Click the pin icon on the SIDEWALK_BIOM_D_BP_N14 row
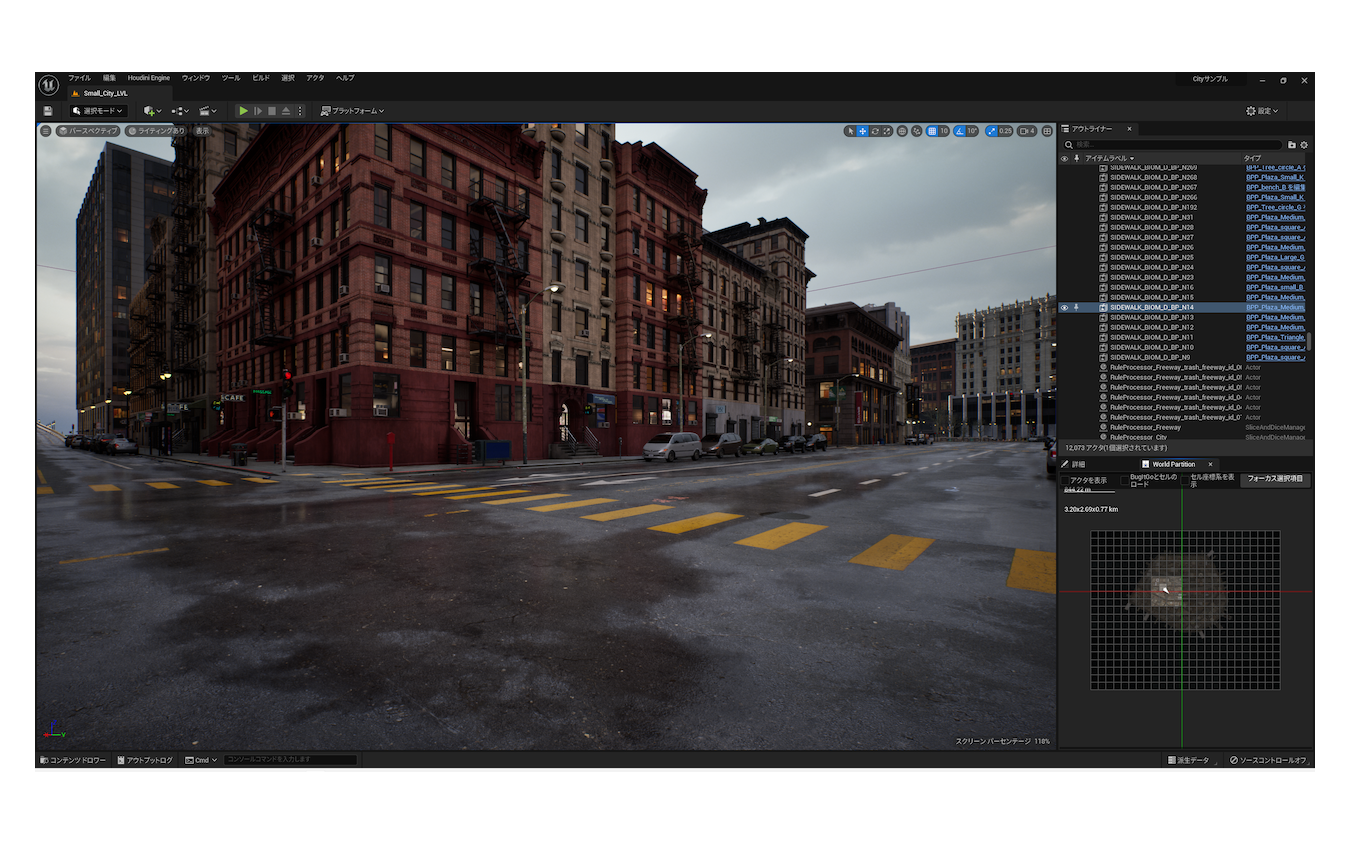Viewport: 1350px width, 844px height. click(1076, 307)
